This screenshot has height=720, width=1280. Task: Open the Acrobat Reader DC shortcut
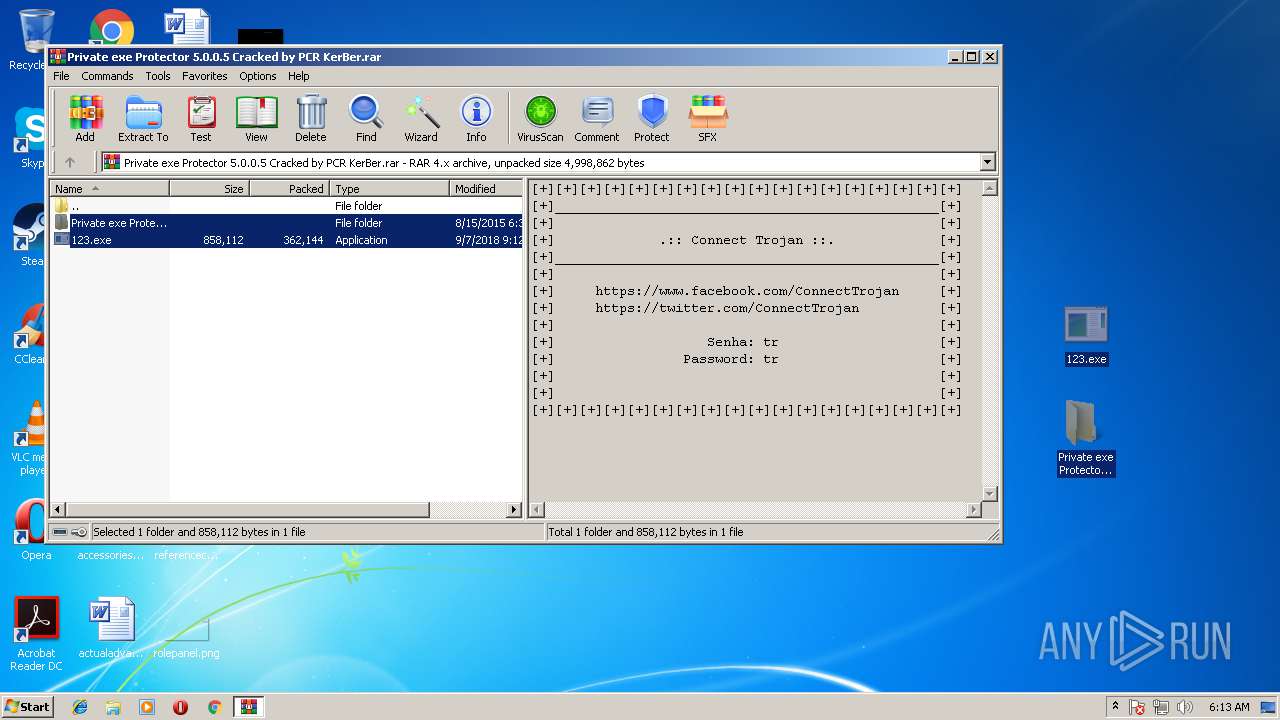[36, 634]
